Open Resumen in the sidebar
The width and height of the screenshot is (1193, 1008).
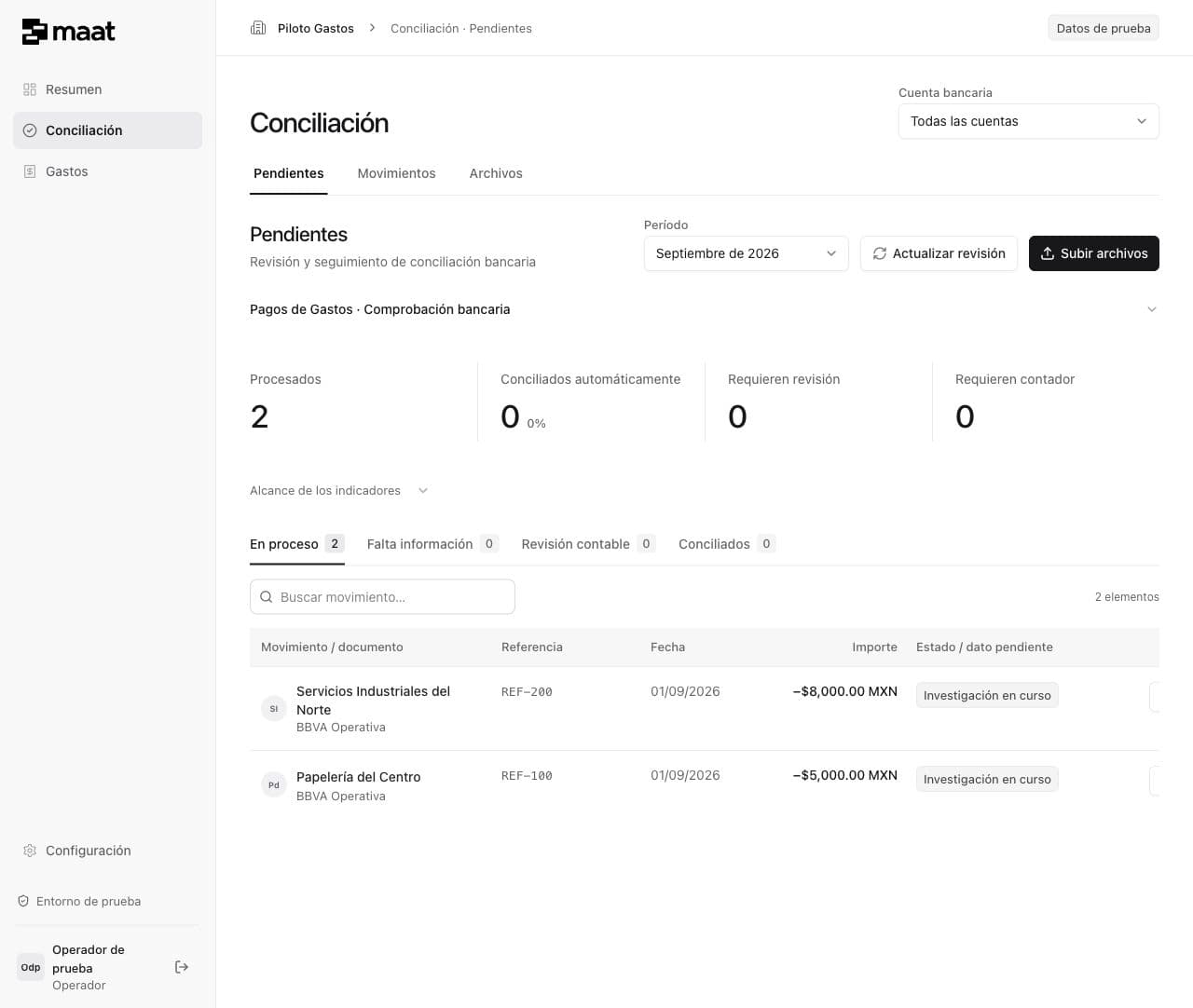[107, 89]
